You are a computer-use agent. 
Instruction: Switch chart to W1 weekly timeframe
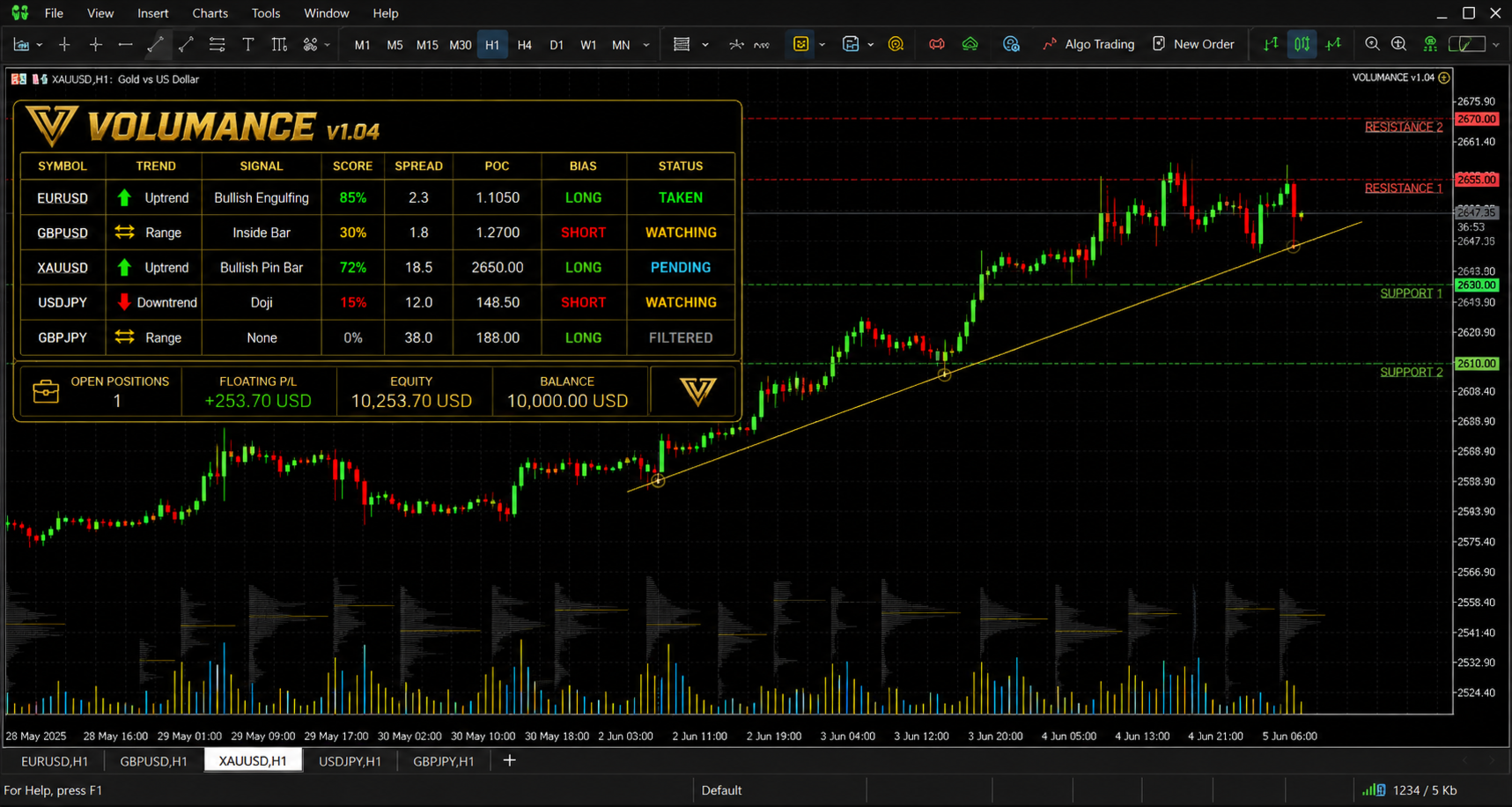pos(588,45)
